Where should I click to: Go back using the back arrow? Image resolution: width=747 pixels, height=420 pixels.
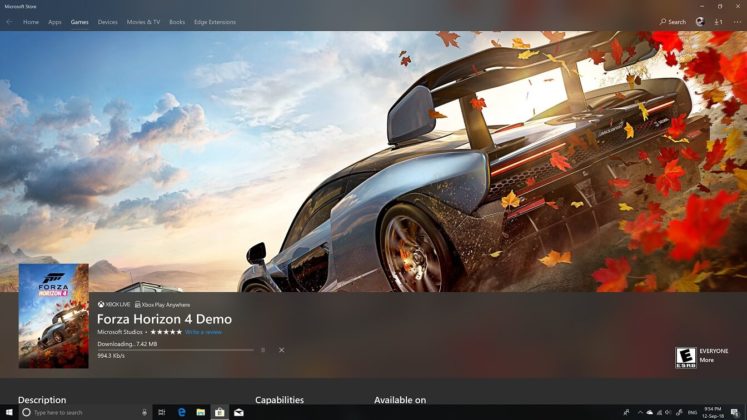(9, 22)
